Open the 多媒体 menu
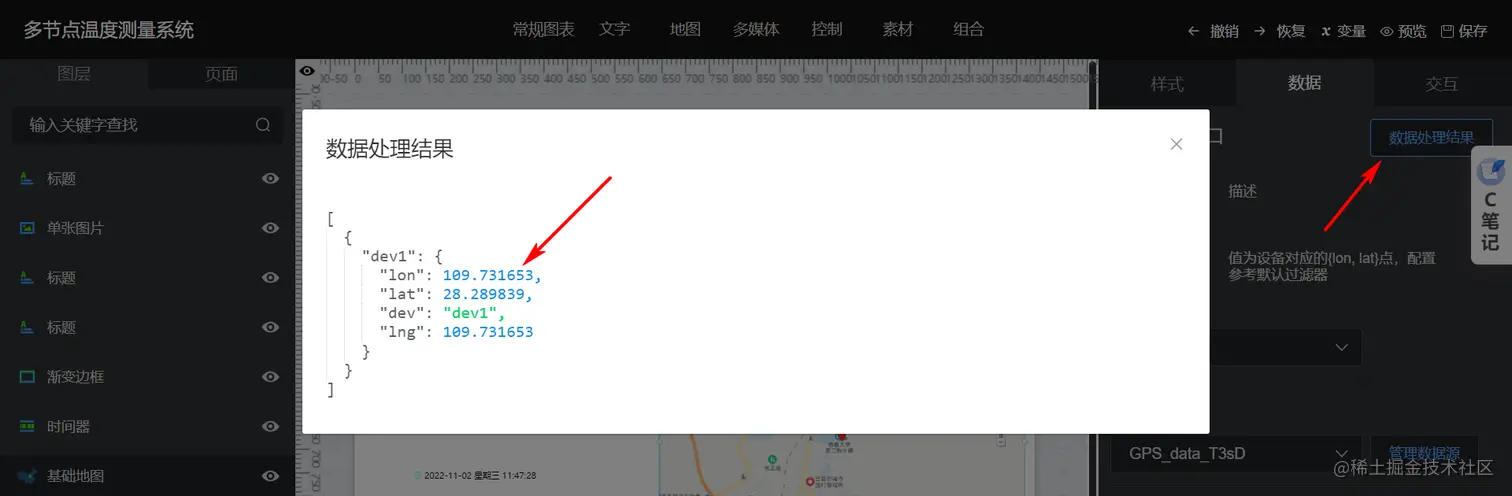This screenshot has width=1512, height=496. tap(756, 29)
